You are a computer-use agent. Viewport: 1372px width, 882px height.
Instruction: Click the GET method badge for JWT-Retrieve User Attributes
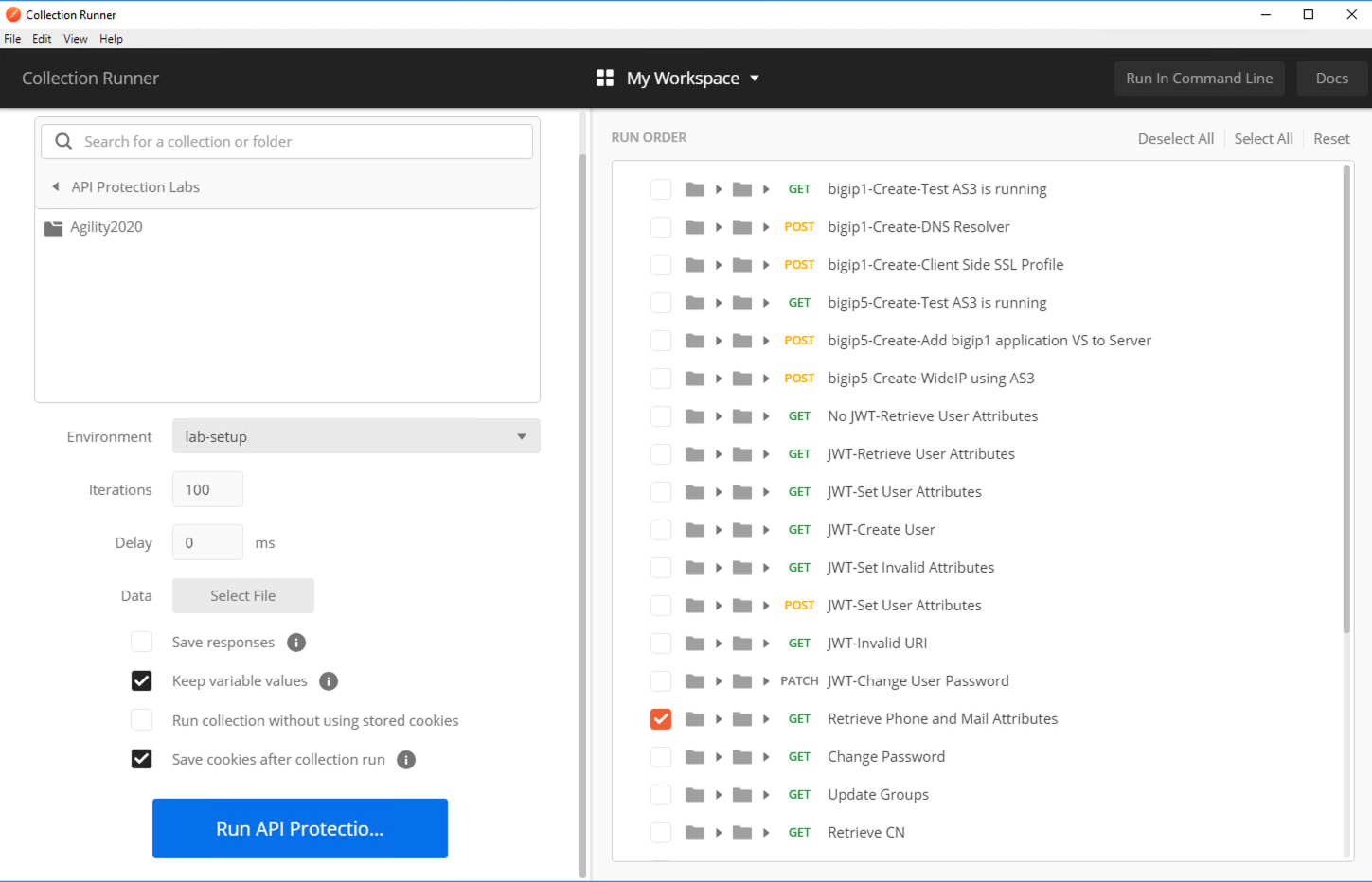(x=799, y=454)
